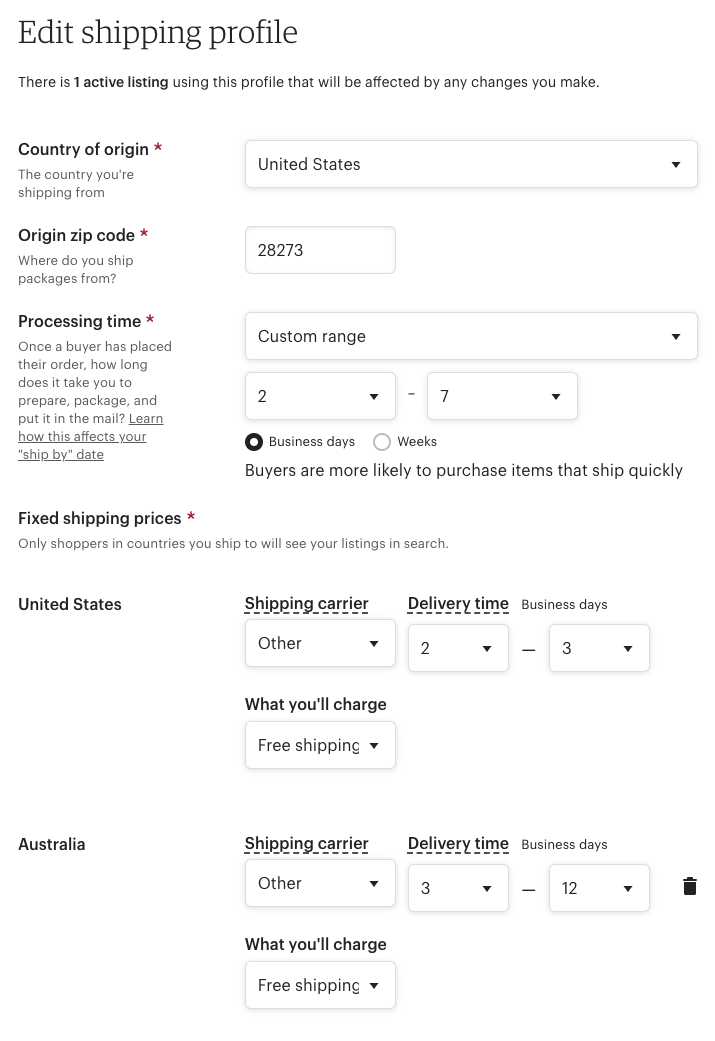
Task: Delete the Australia shipping destination with trash icon
Action: [690, 886]
